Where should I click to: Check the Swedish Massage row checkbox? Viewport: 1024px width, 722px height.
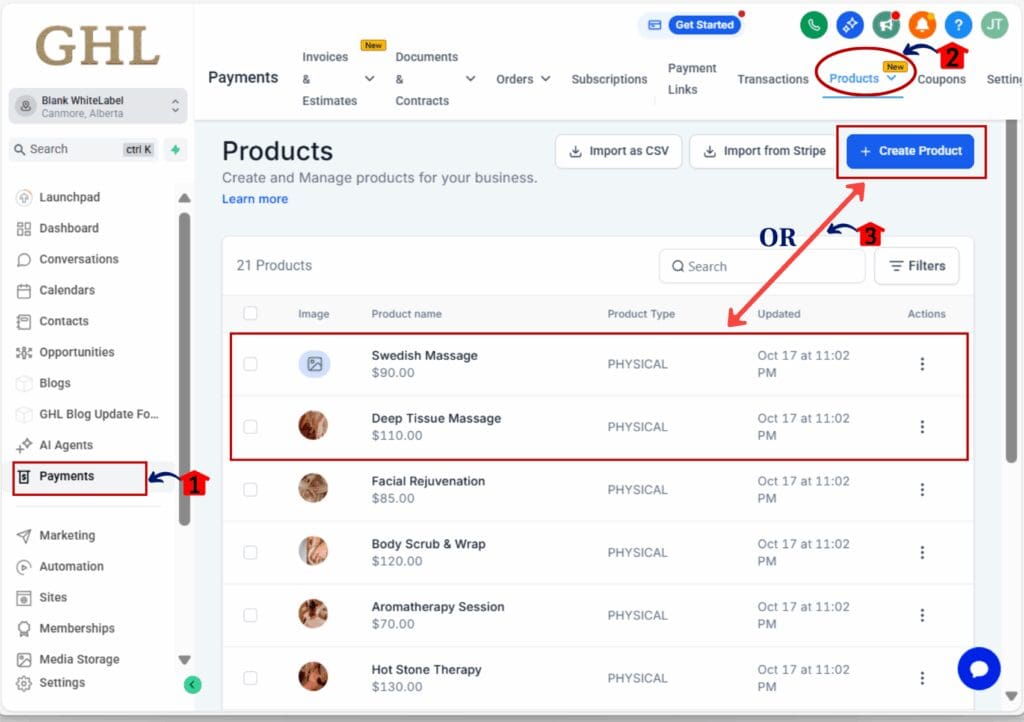251,364
